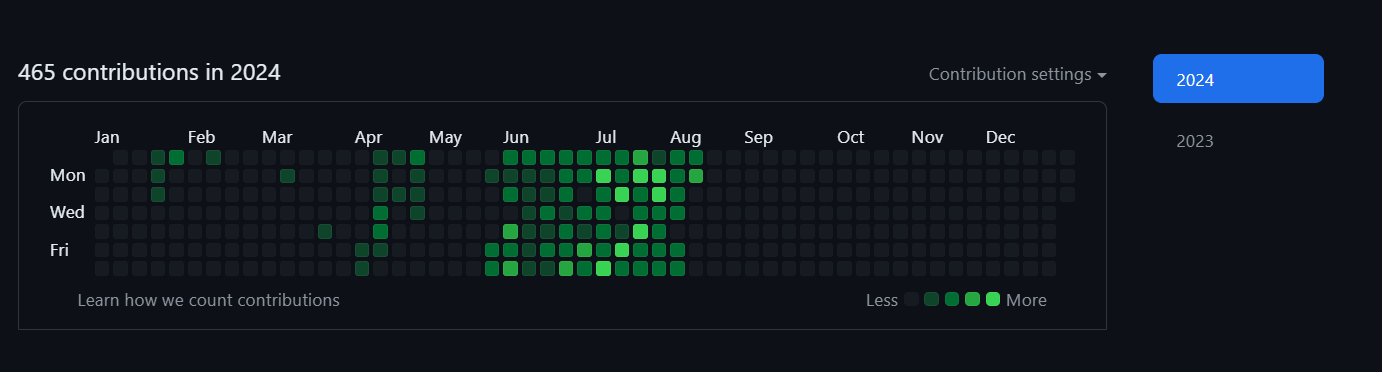This screenshot has height=372, width=1382.
Task: Click the 465 contributions in 2024 heading
Action: 149,72
